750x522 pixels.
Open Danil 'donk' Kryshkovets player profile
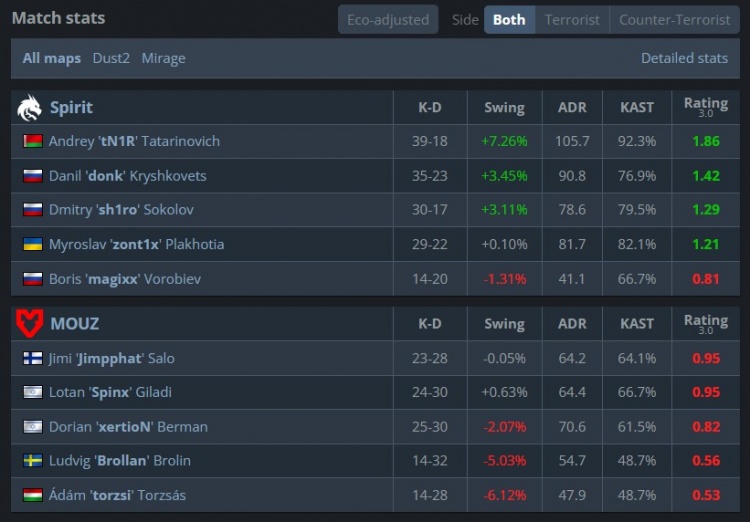[127, 176]
